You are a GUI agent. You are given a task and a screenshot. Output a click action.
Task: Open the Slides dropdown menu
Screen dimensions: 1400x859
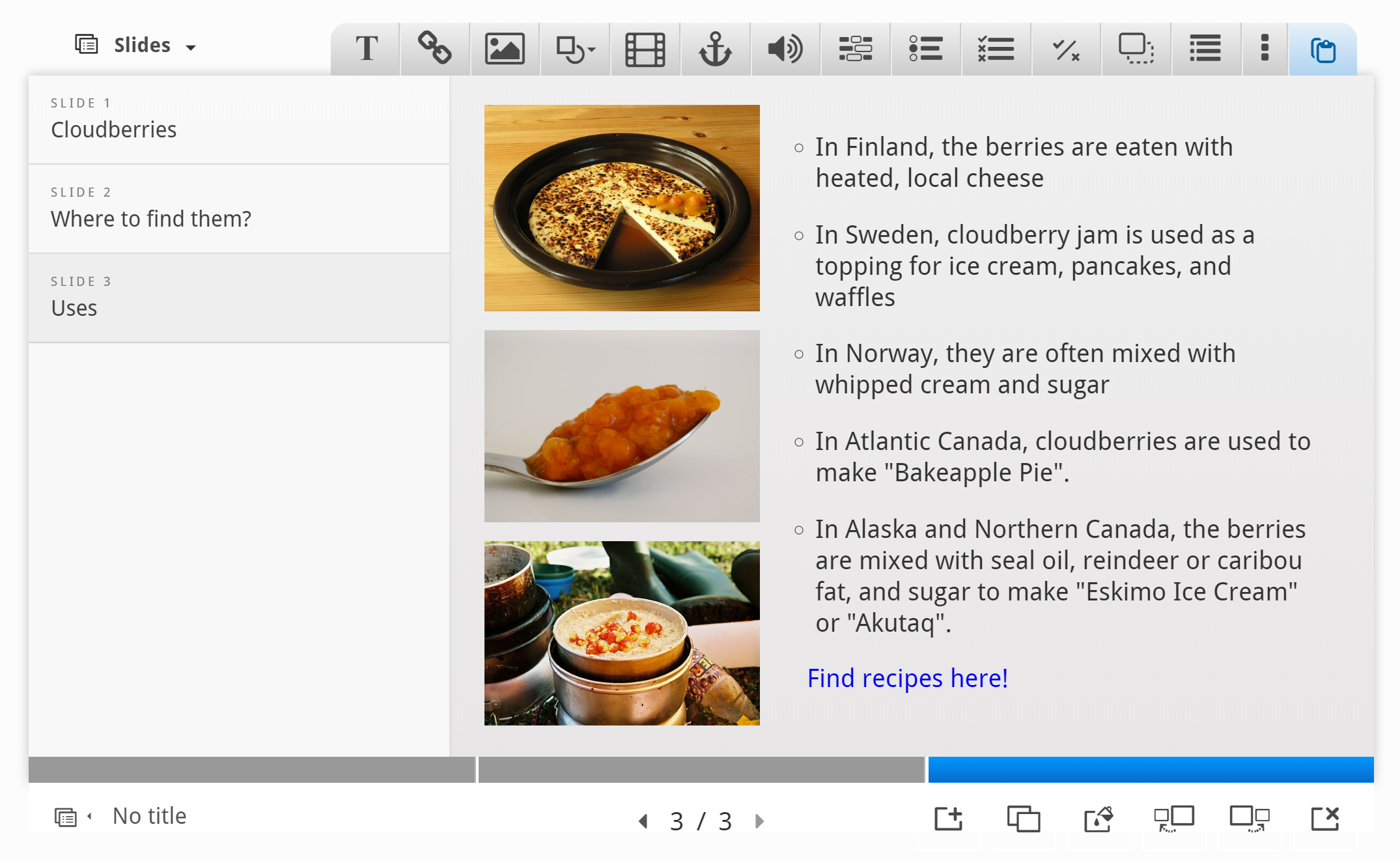(x=135, y=45)
